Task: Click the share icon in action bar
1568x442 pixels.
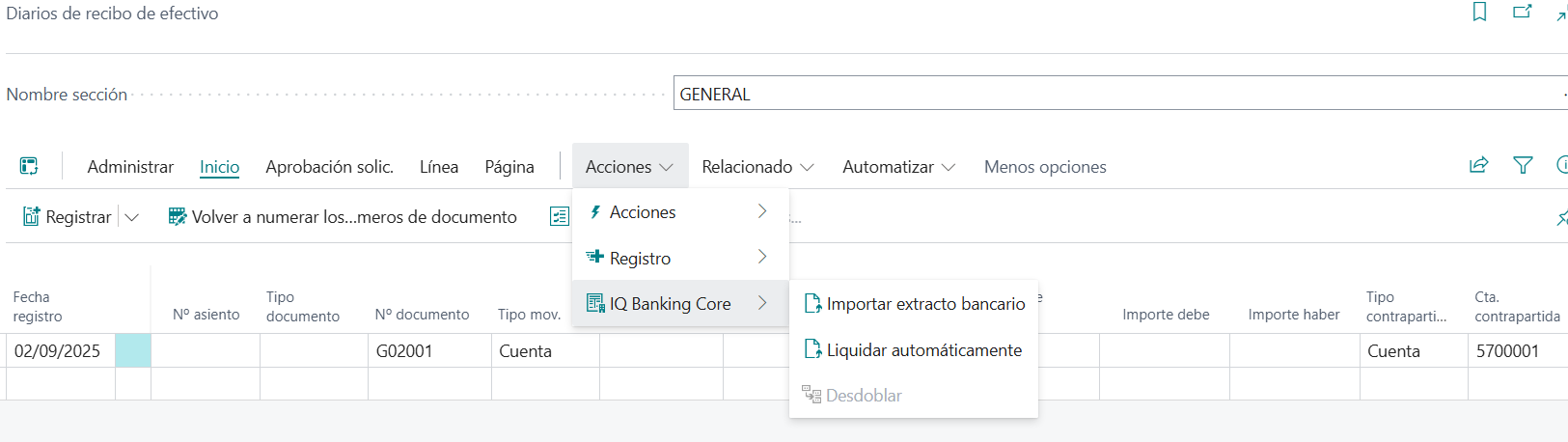Action: [1478, 165]
